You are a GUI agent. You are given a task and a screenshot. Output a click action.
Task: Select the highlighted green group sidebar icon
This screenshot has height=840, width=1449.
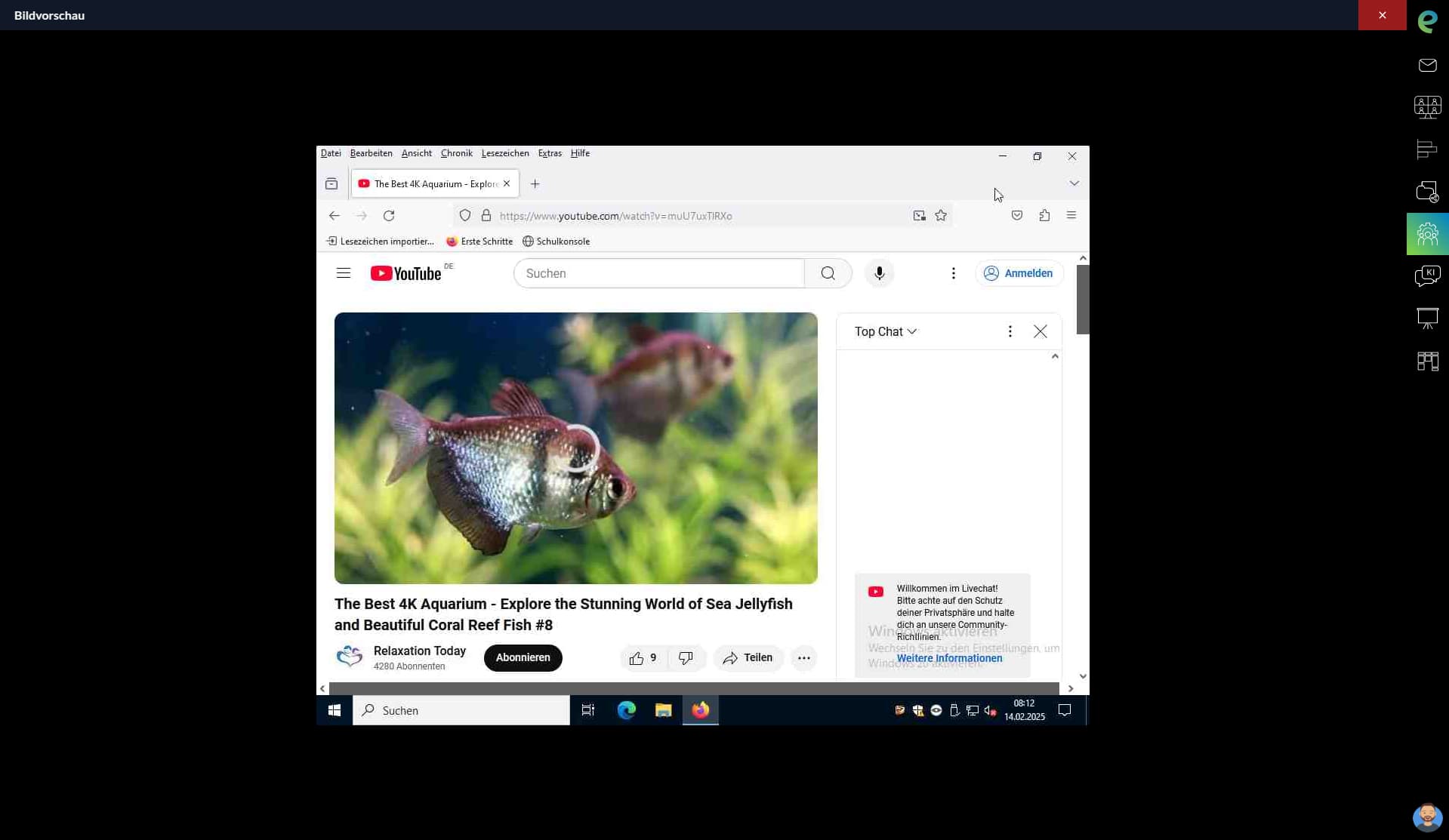coord(1427,234)
